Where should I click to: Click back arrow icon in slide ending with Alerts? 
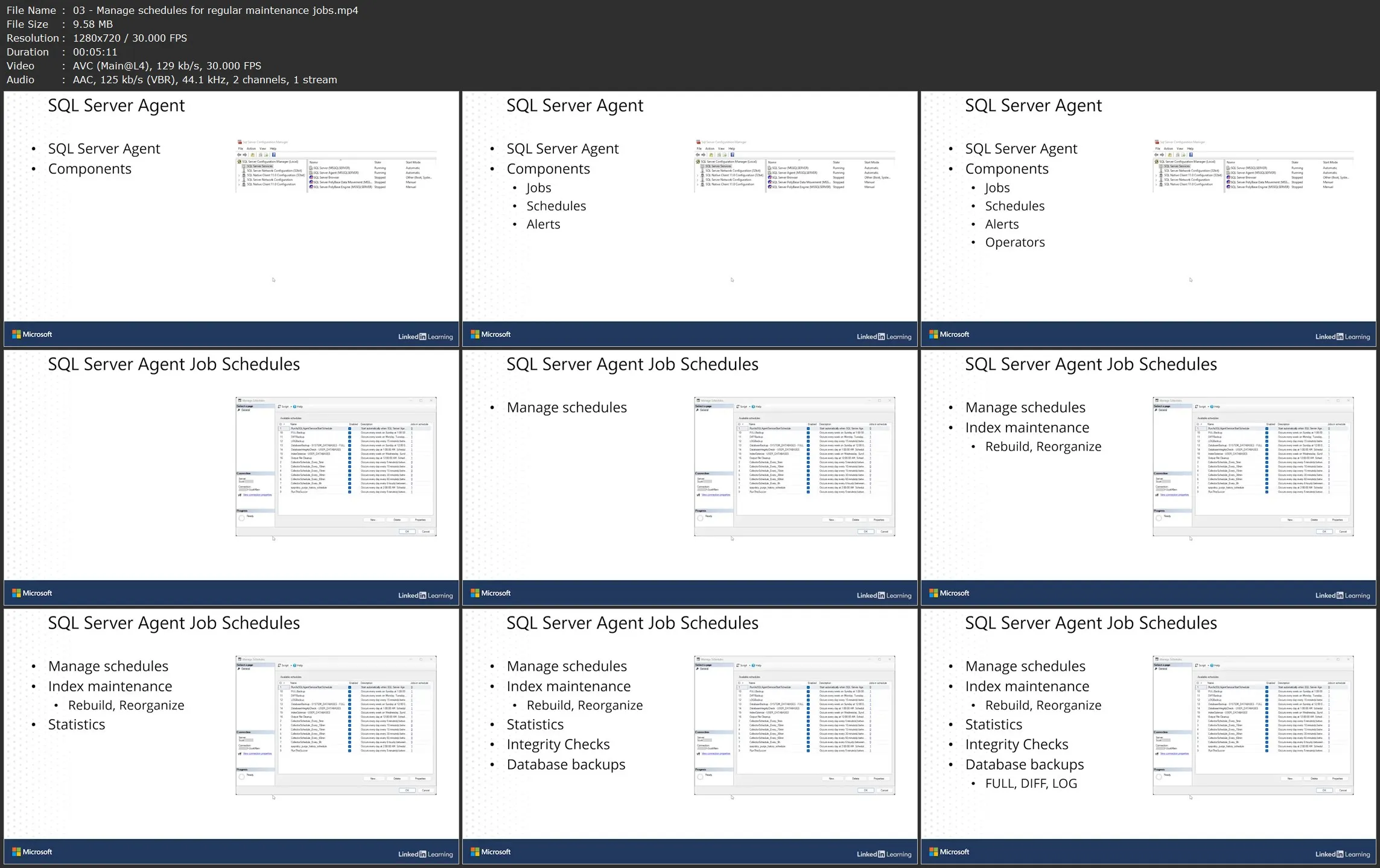pyautogui.click(x=698, y=155)
